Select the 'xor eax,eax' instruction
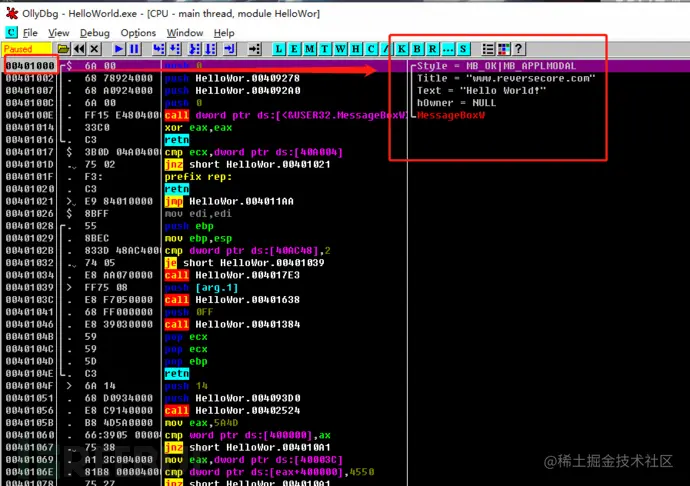Screen dimensions: 690x486 click(198, 128)
